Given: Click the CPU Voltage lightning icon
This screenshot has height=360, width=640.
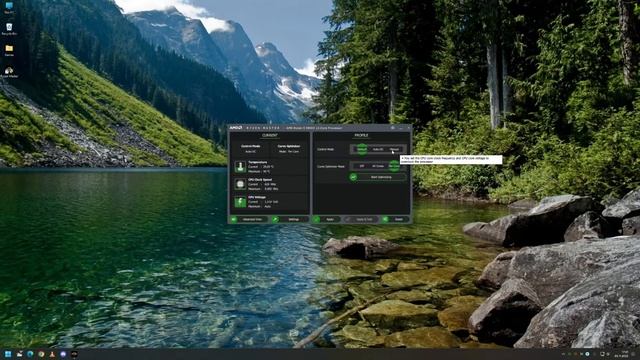Looking at the screenshot, I should click(x=240, y=202).
